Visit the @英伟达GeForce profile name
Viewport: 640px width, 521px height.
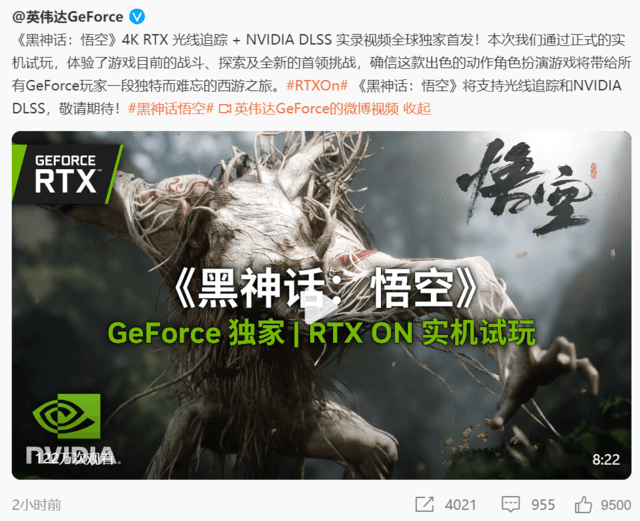[x=67, y=17]
